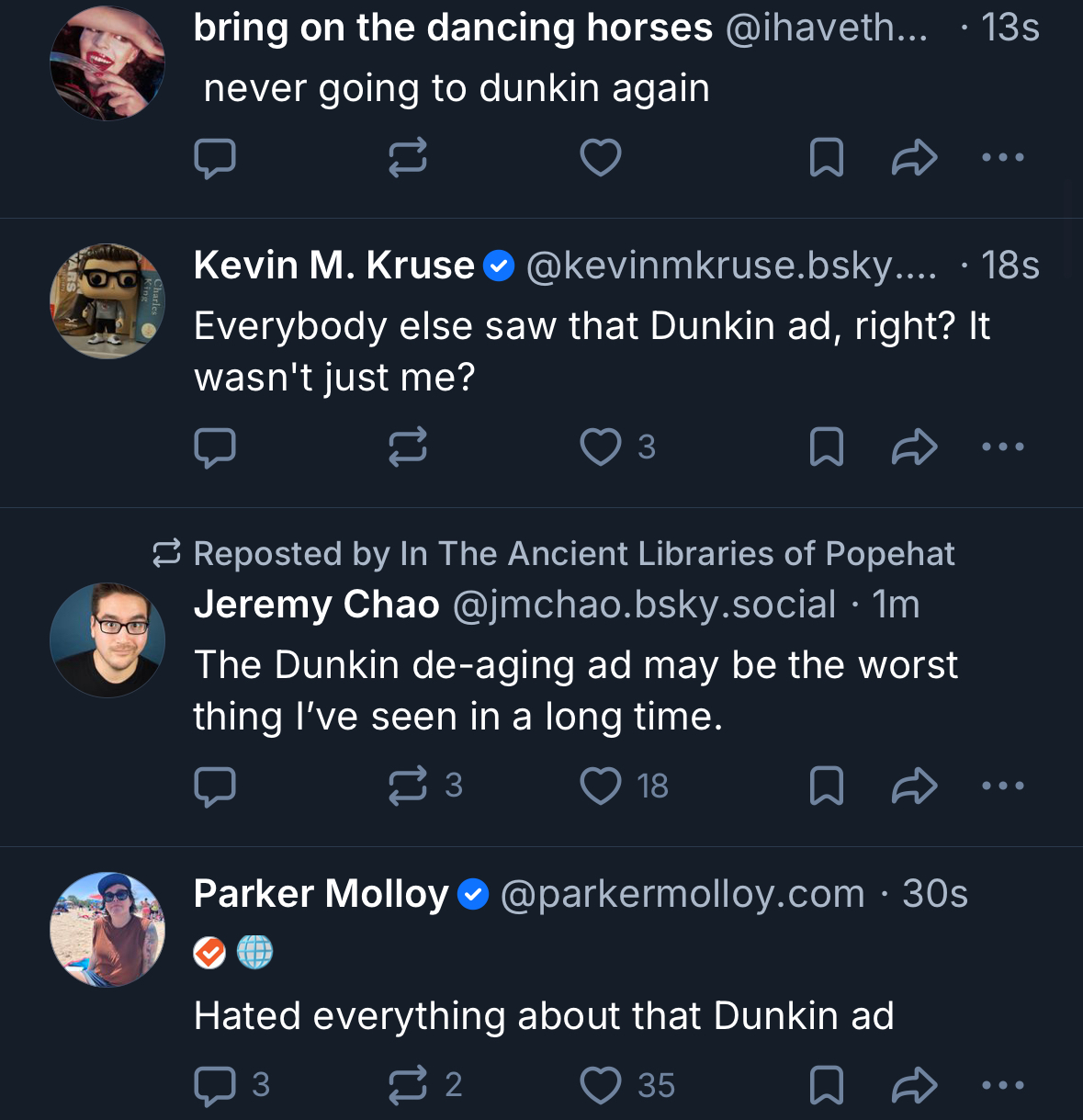Viewport: 1083px width, 1120px height.
Task: Share Jeremy Chao's post
Action: click(914, 786)
